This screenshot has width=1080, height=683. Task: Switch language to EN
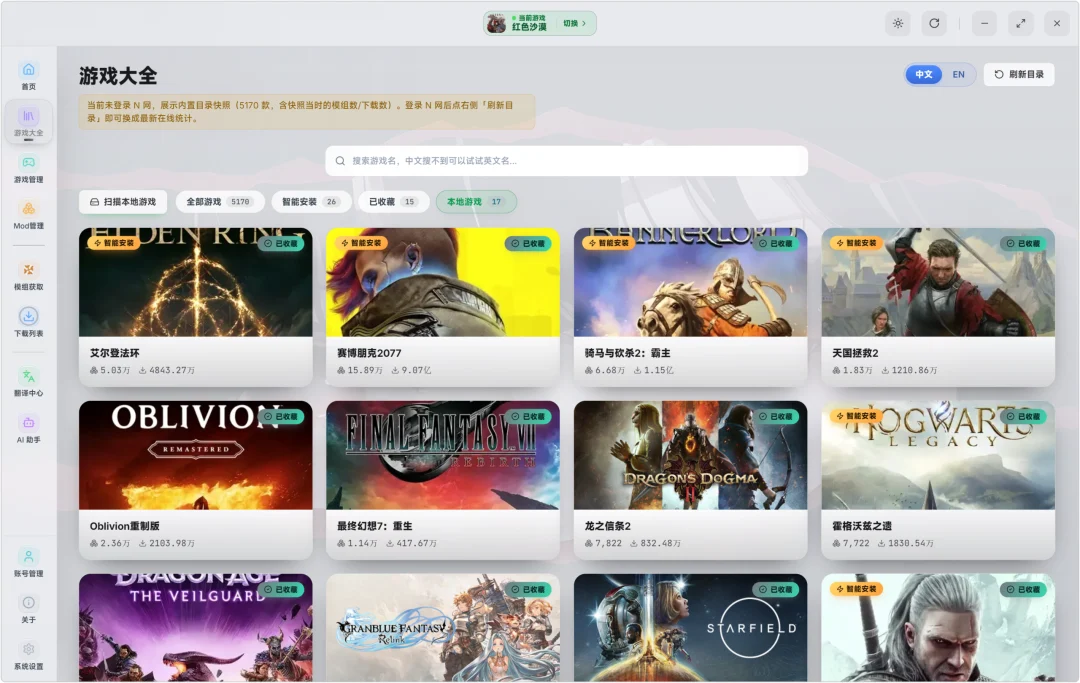point(959,74)
